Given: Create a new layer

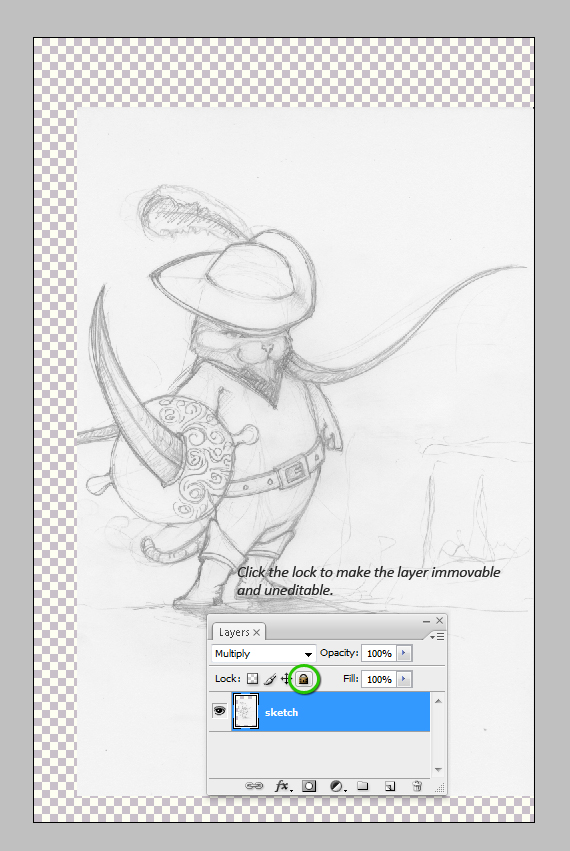Looking at the screenshot, I should tap(390, 786).
